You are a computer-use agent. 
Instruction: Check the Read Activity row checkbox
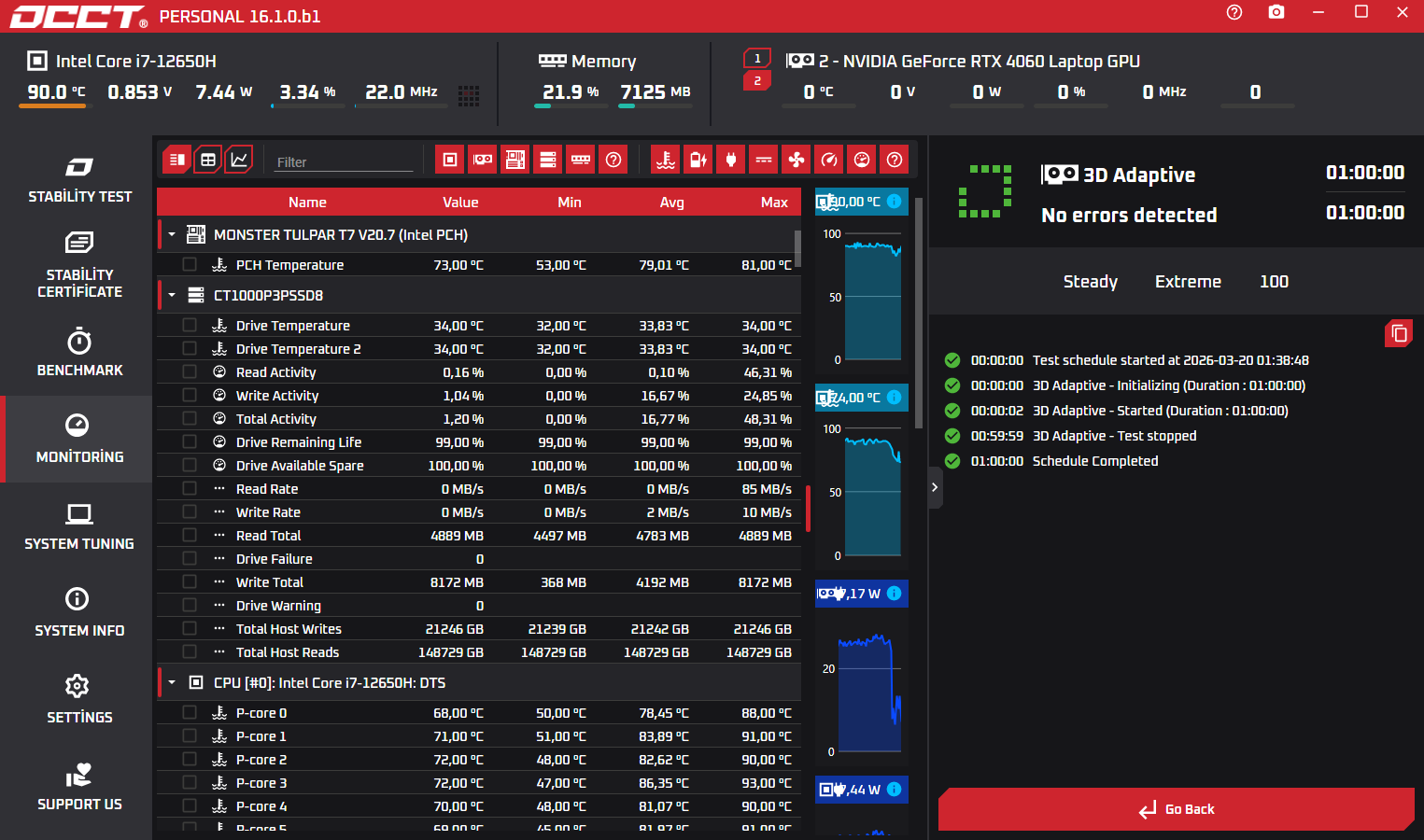click(x=190, y=371)
